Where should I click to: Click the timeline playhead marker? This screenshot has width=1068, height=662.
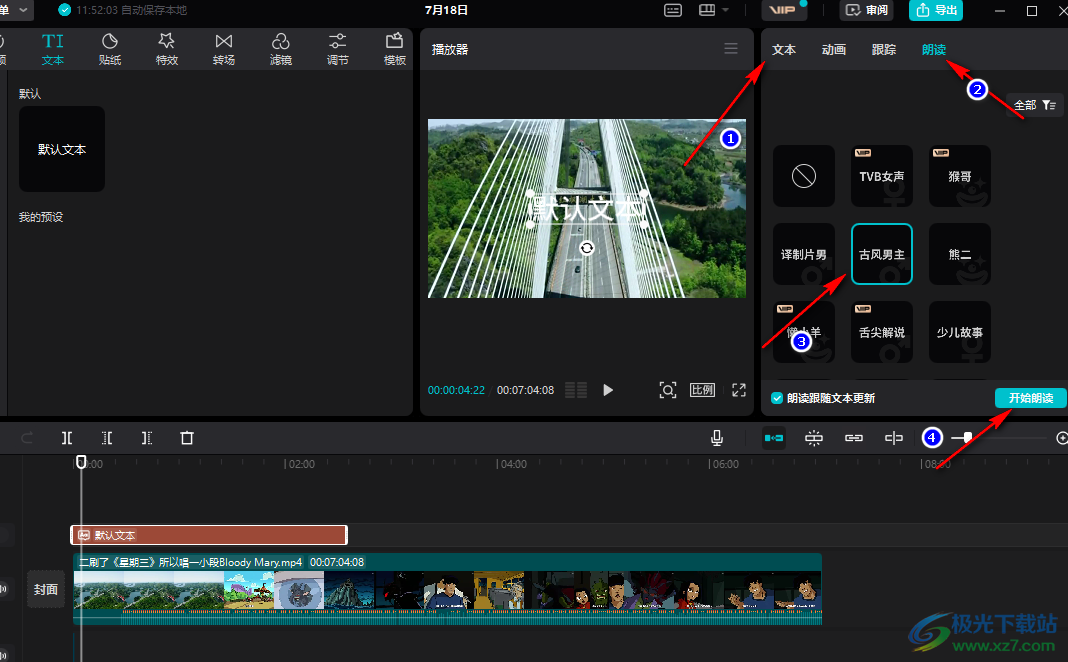point(81,462)
